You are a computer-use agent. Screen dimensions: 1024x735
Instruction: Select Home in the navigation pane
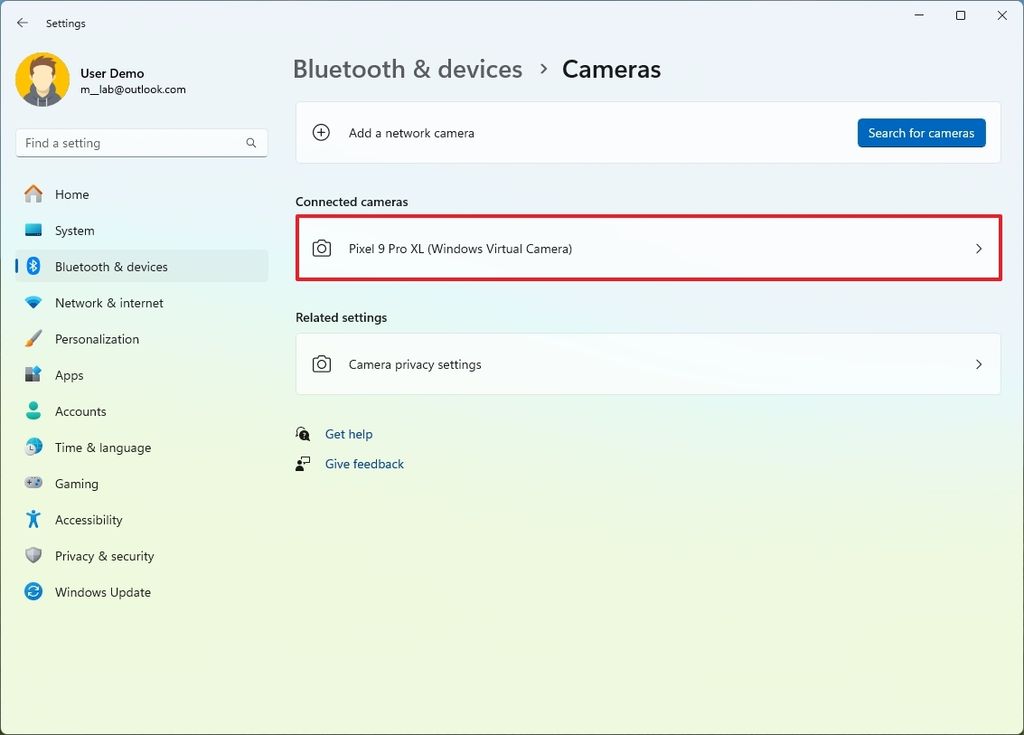pyautogui.click(x=69, y=194)
